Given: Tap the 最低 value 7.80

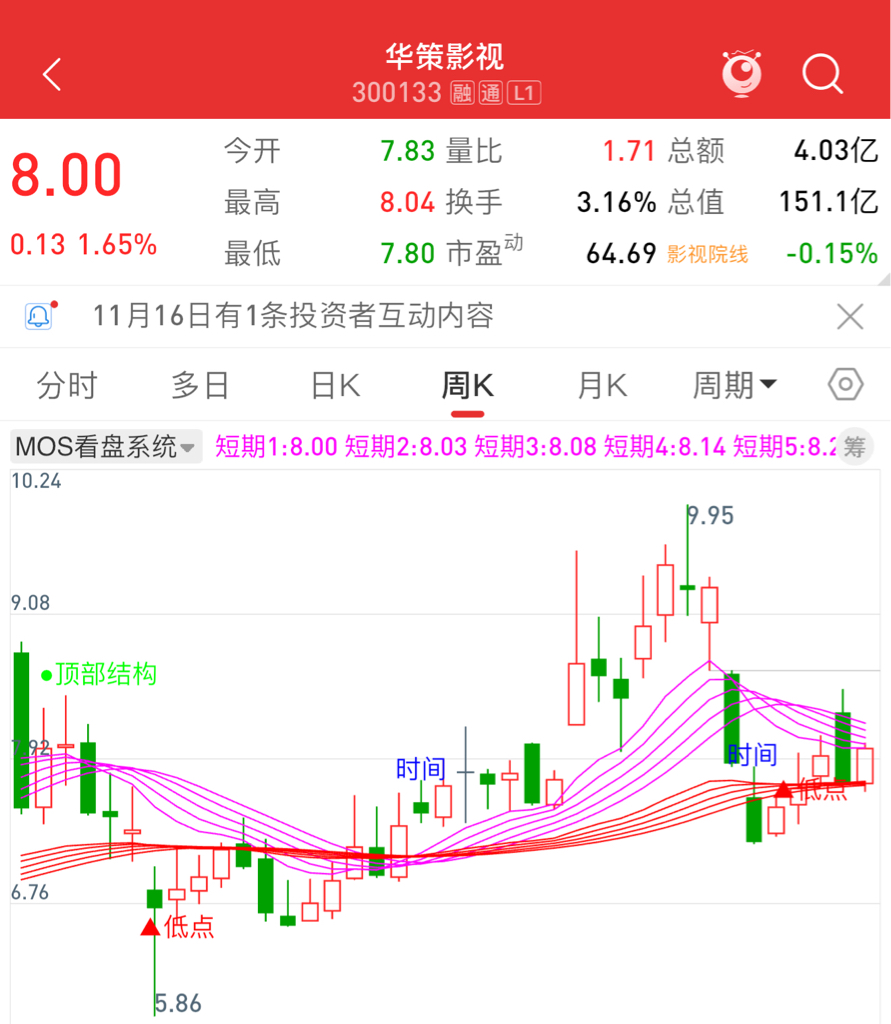Looking at the screenshot, I should pyautogui.click(x=408, y=253).
